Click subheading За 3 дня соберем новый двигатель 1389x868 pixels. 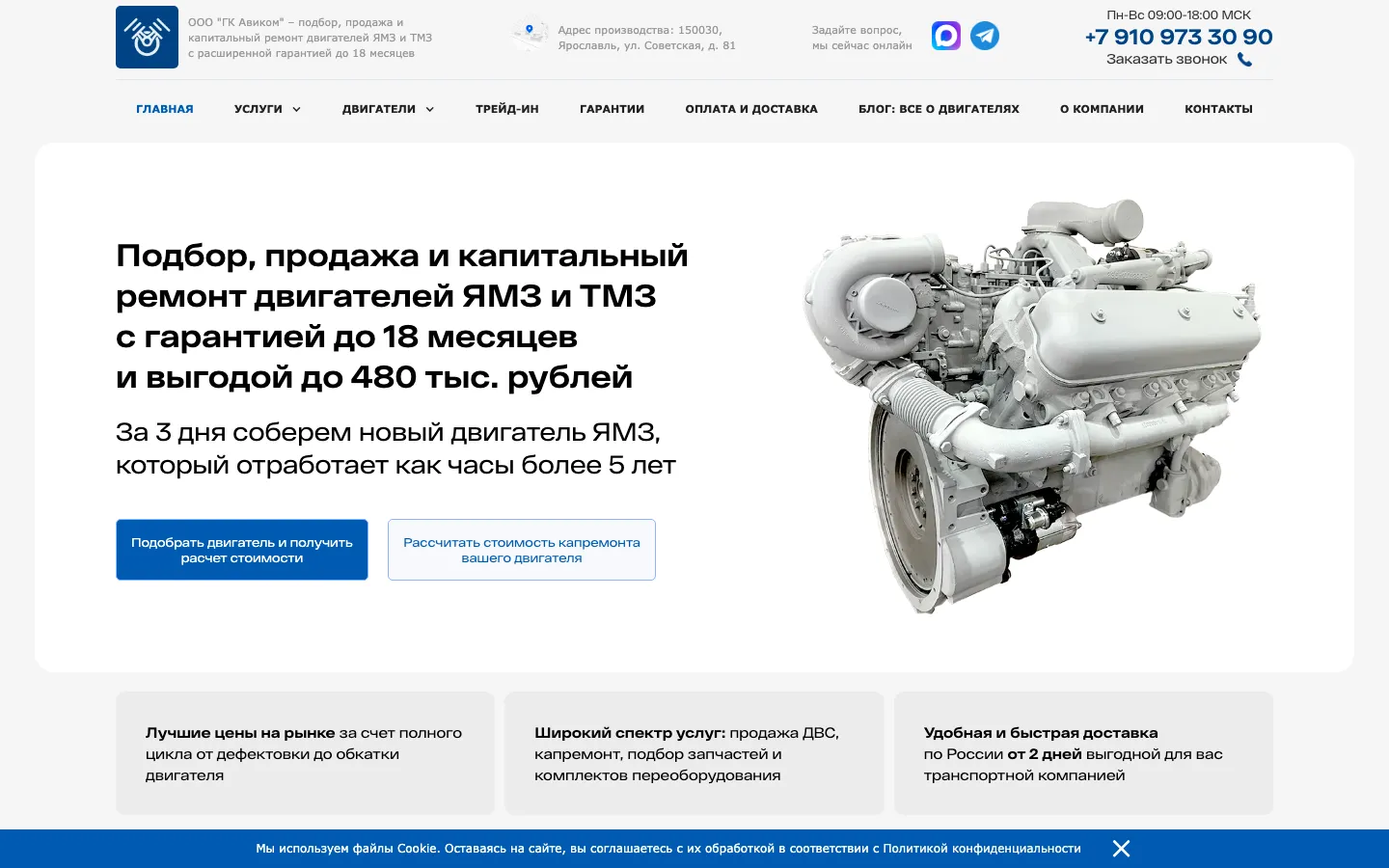pos(395,448)
